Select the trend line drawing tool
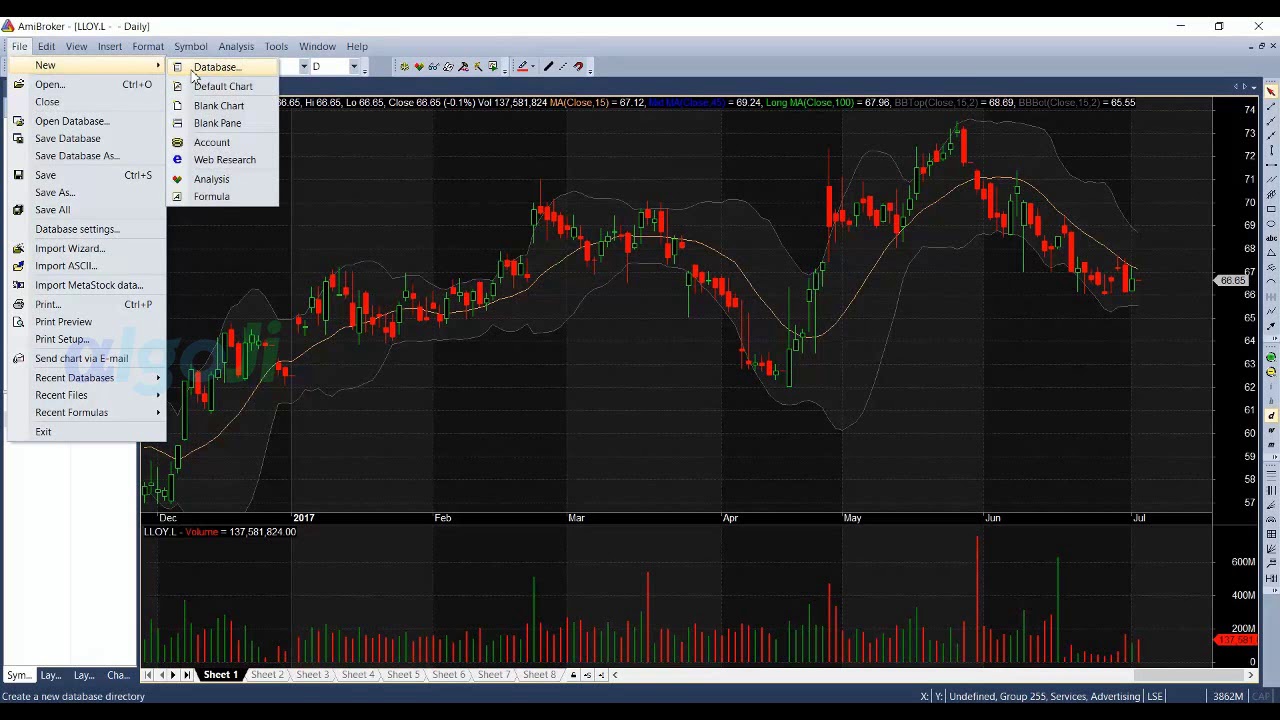Screen dimensions: 1280x720 (1271, 106)
